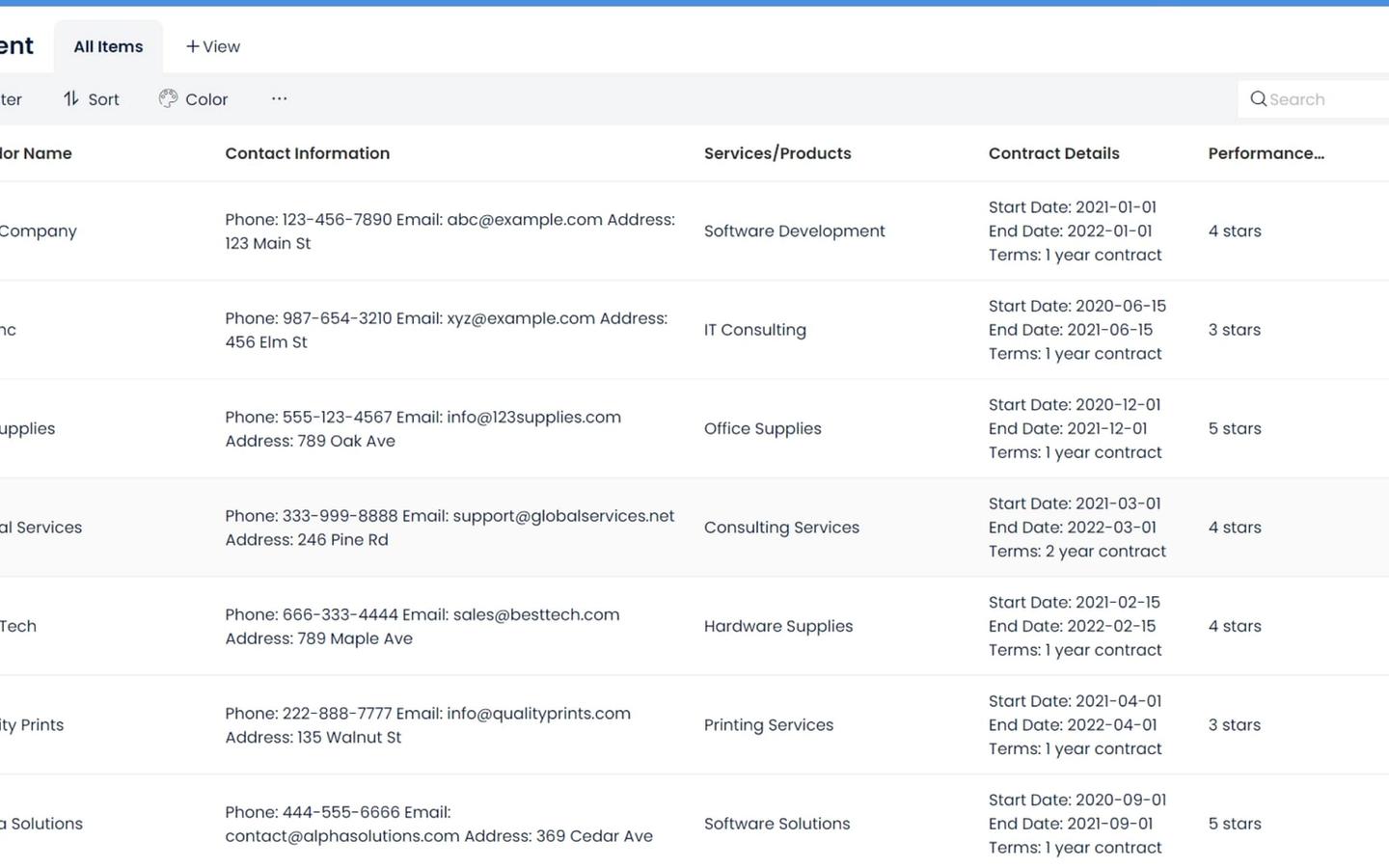Select the Software Development cell

tap(795, 231)
